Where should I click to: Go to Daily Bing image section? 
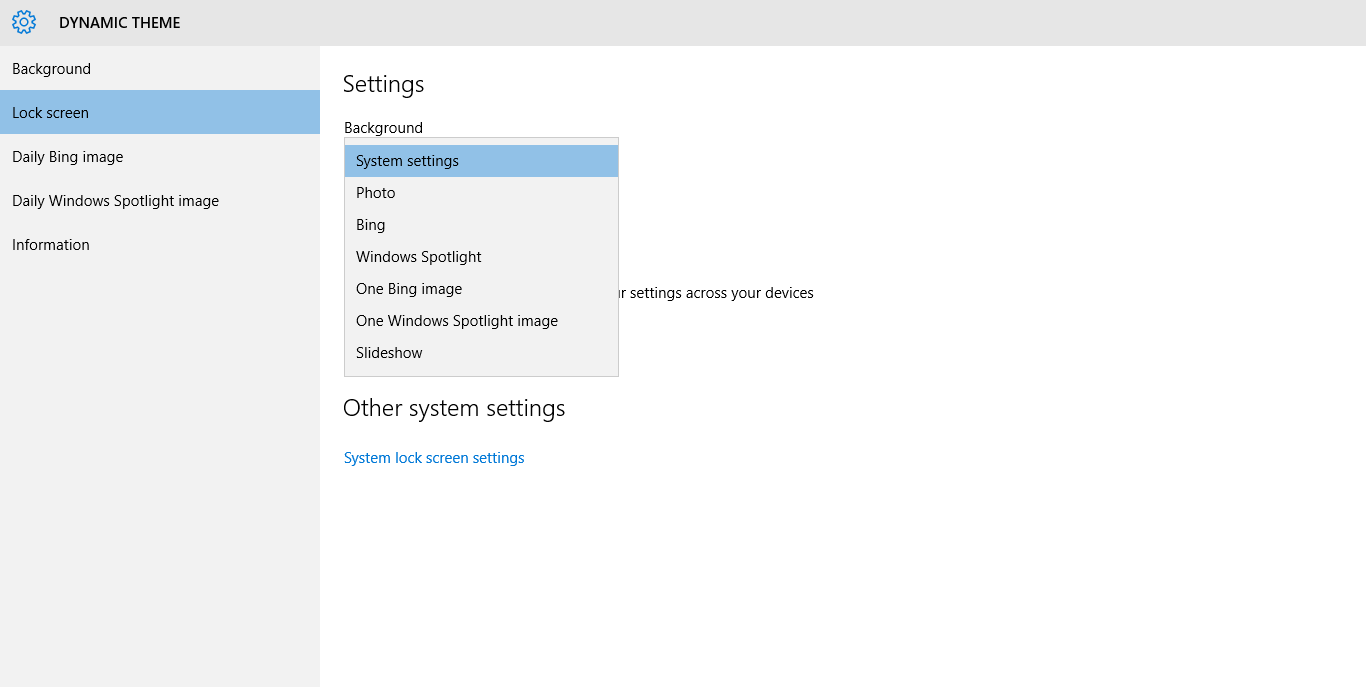160,156
